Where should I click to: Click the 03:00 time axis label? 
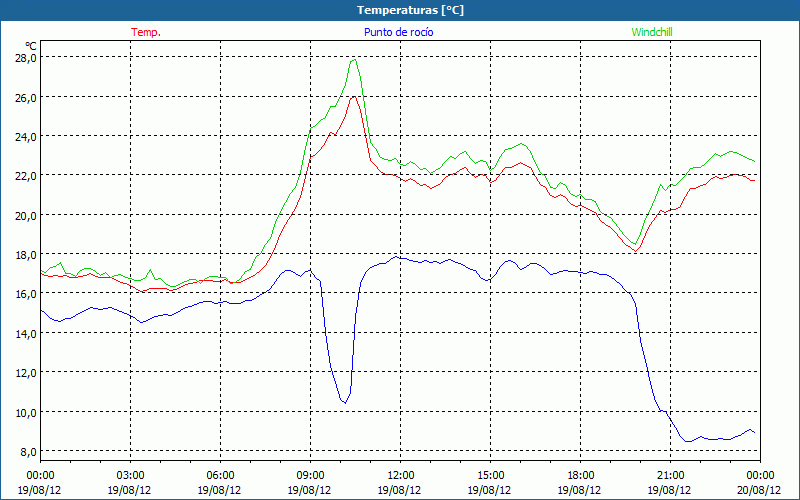tap(131, 476)
